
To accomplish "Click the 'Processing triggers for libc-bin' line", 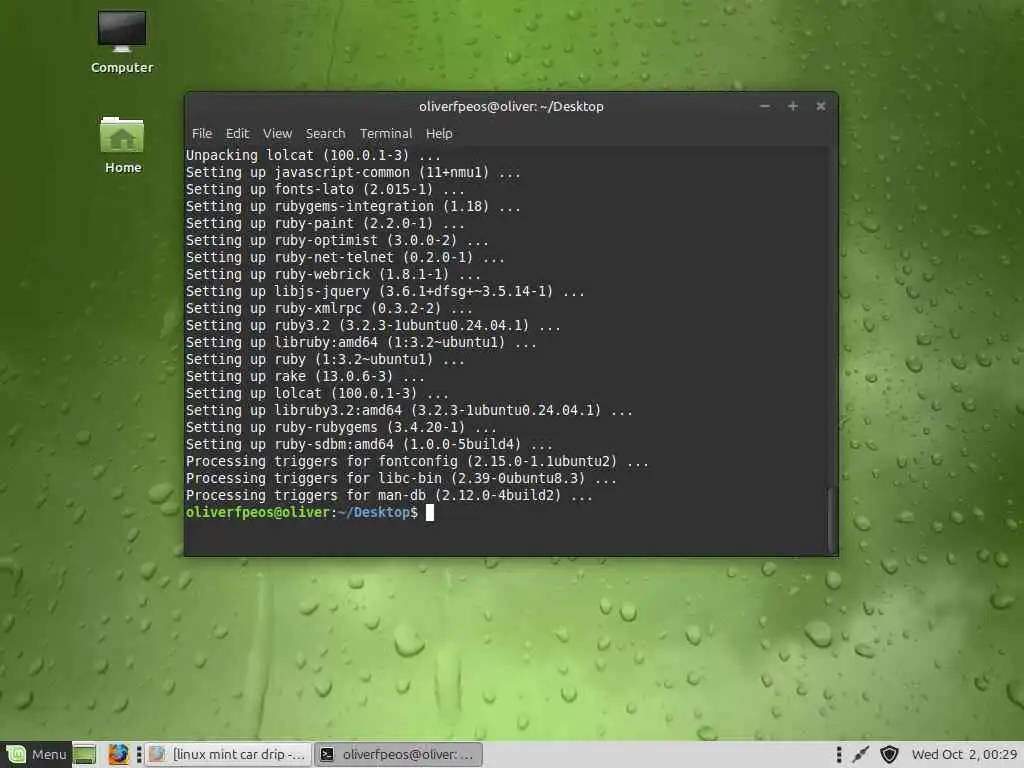I will (x=401, y=478).
